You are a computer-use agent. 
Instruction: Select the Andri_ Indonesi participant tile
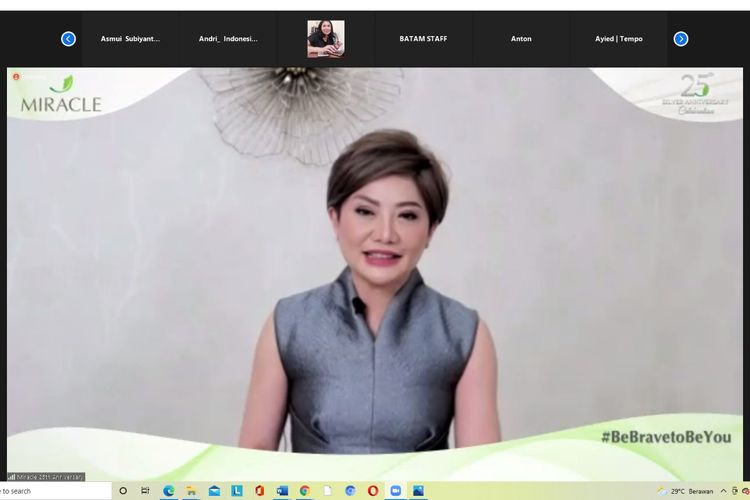click(228, 39)
